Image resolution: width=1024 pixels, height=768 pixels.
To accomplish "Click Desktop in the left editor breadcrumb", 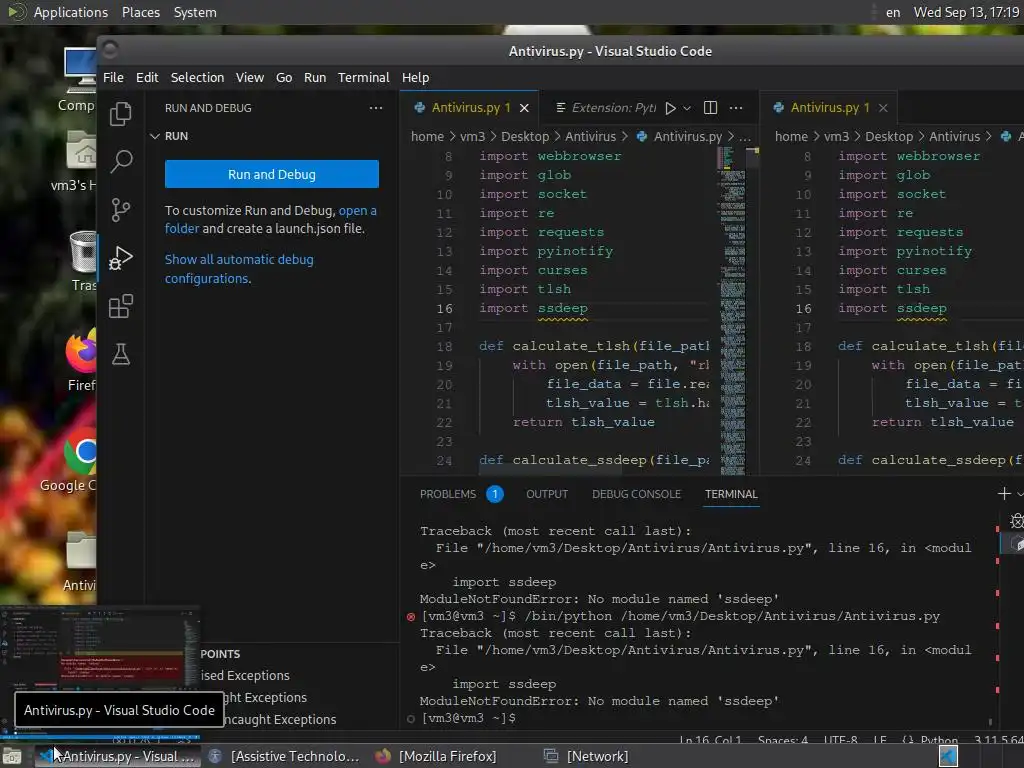I will tap(525, 136).
